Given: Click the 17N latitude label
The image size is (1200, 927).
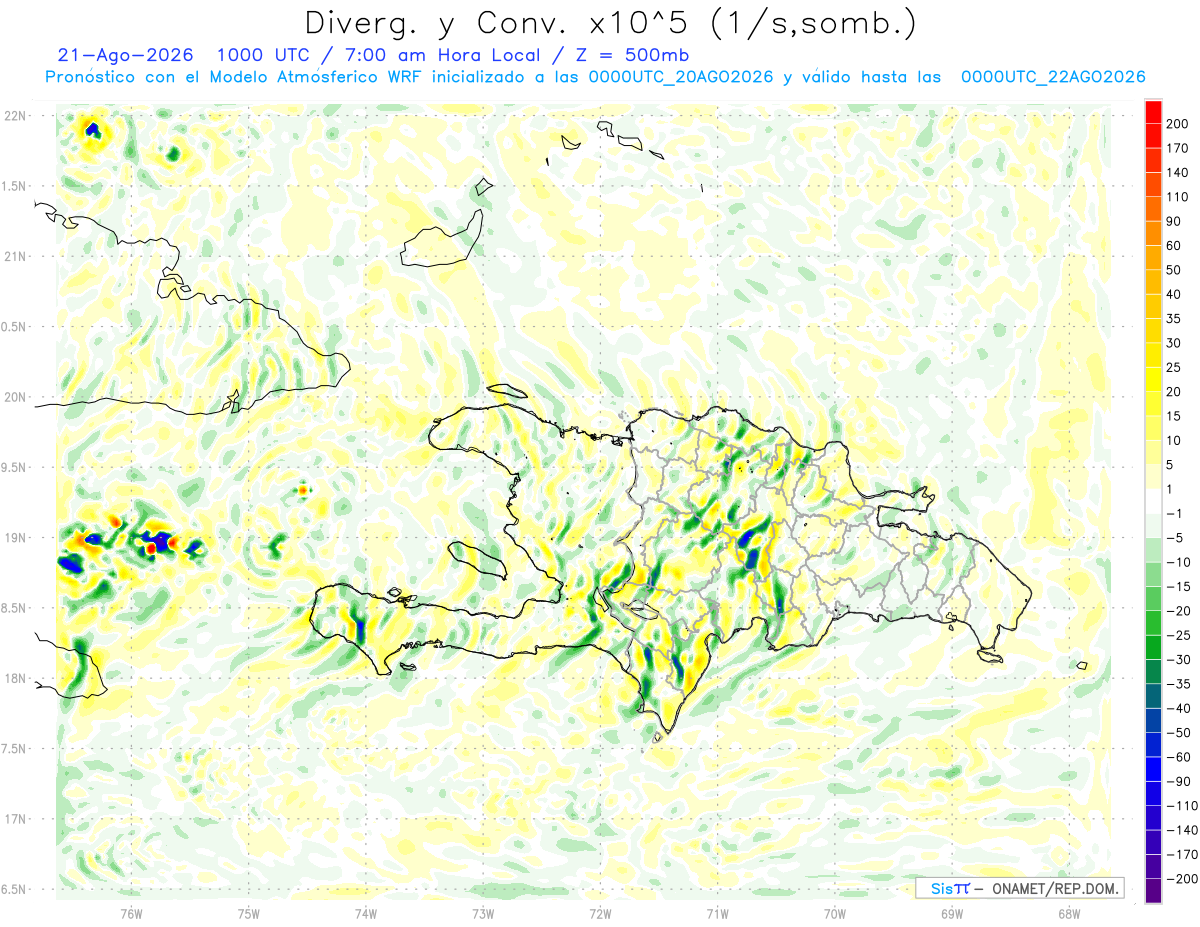Looking at the screenshot, I should [15, 819].
